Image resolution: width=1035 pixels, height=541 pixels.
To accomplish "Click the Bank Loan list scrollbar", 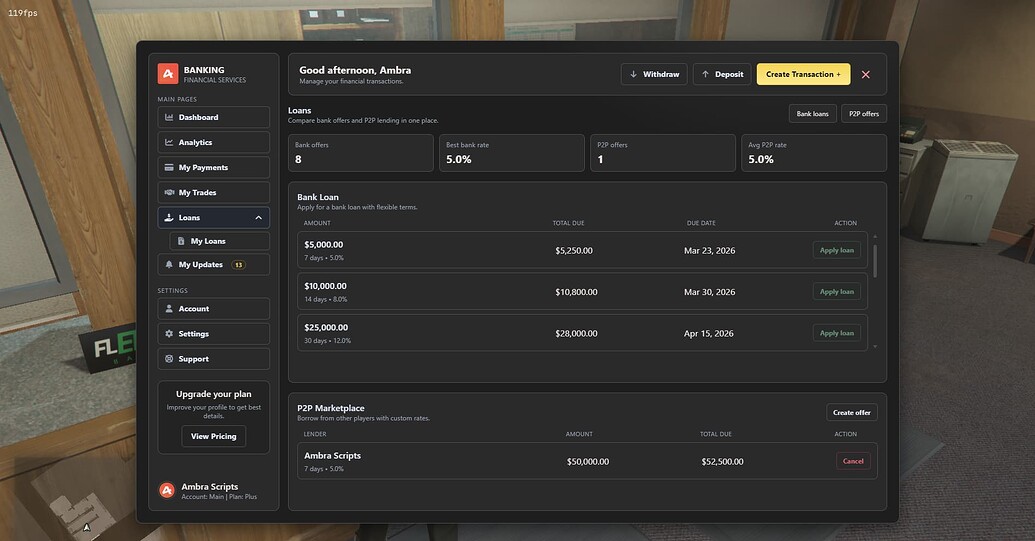I will point(875,261).
